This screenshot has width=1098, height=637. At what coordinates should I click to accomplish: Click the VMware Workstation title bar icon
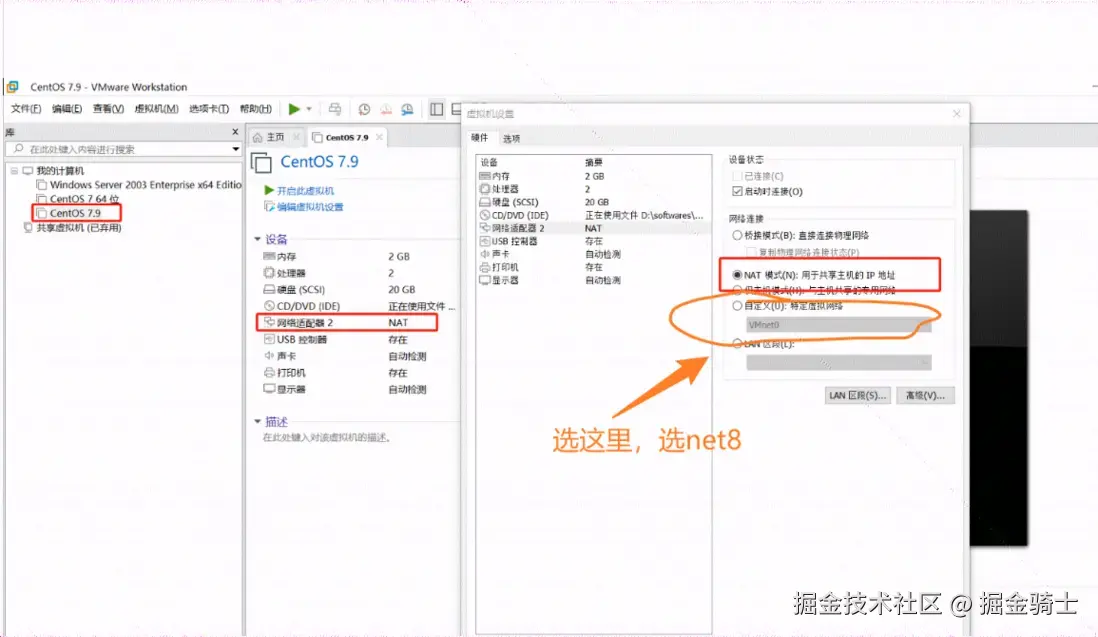pyautogui.click(x=13, y=87)
